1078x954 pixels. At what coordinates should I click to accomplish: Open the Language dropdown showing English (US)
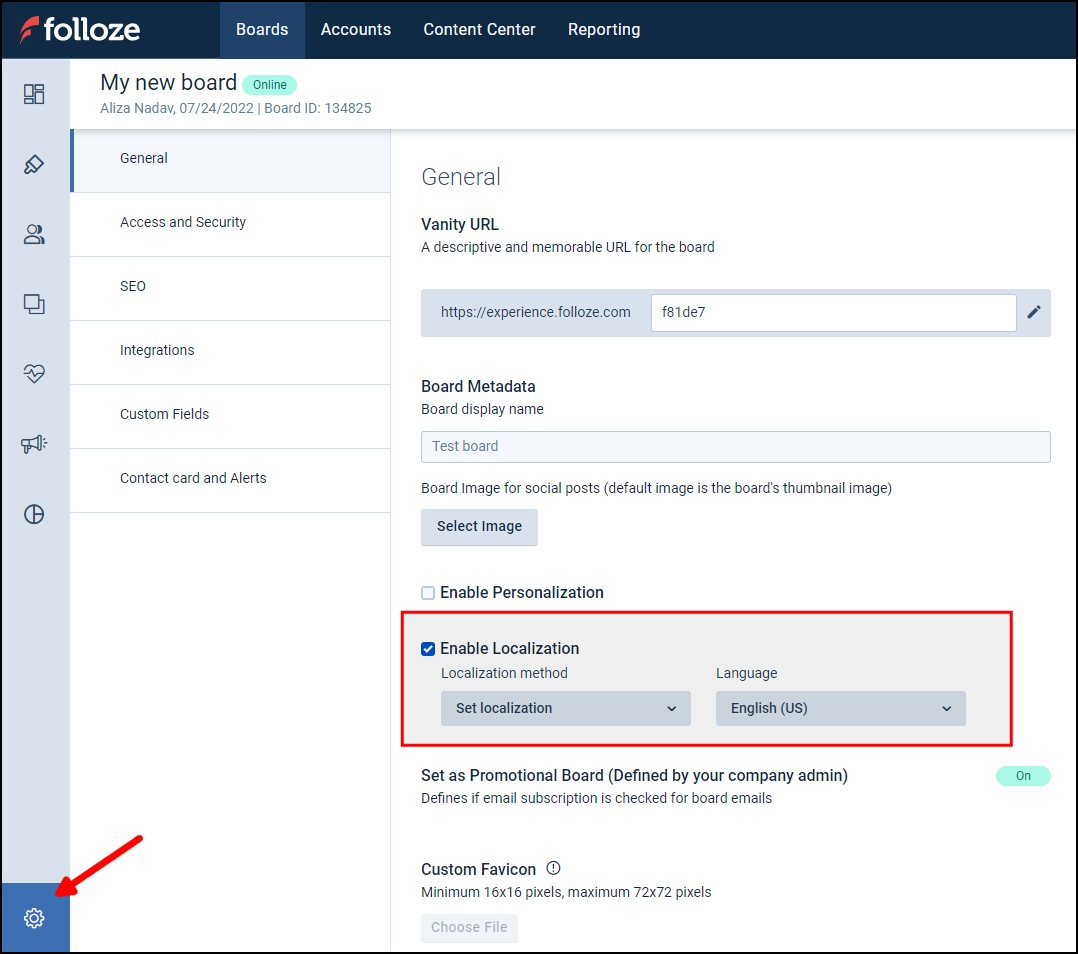tap(840, 708)
